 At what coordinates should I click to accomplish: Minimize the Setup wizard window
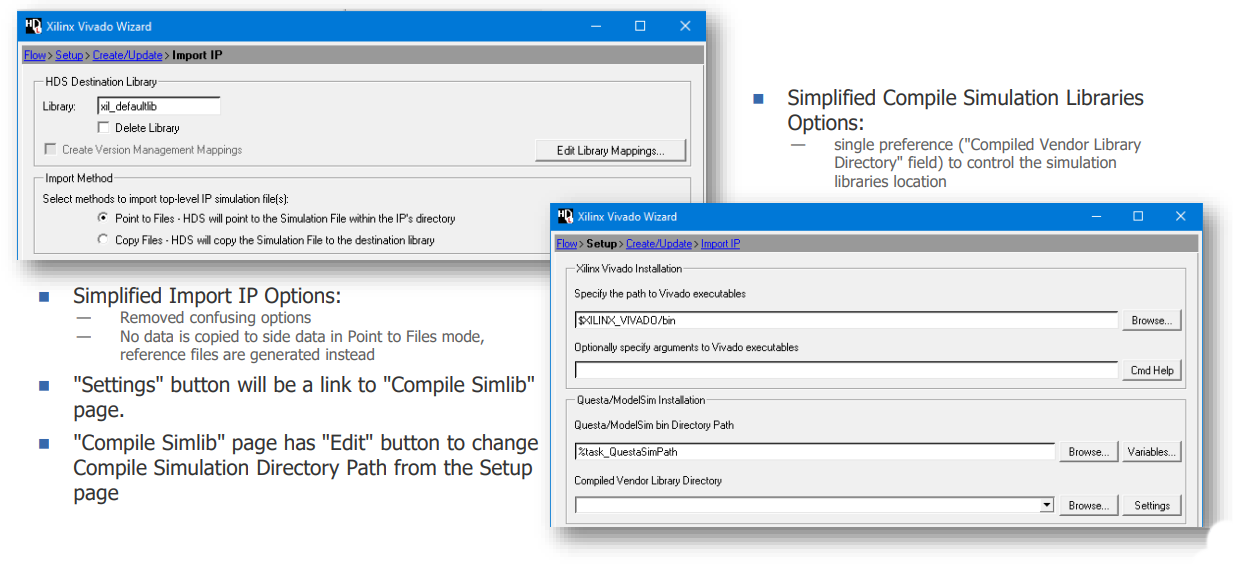click(x=1094, y=216)
